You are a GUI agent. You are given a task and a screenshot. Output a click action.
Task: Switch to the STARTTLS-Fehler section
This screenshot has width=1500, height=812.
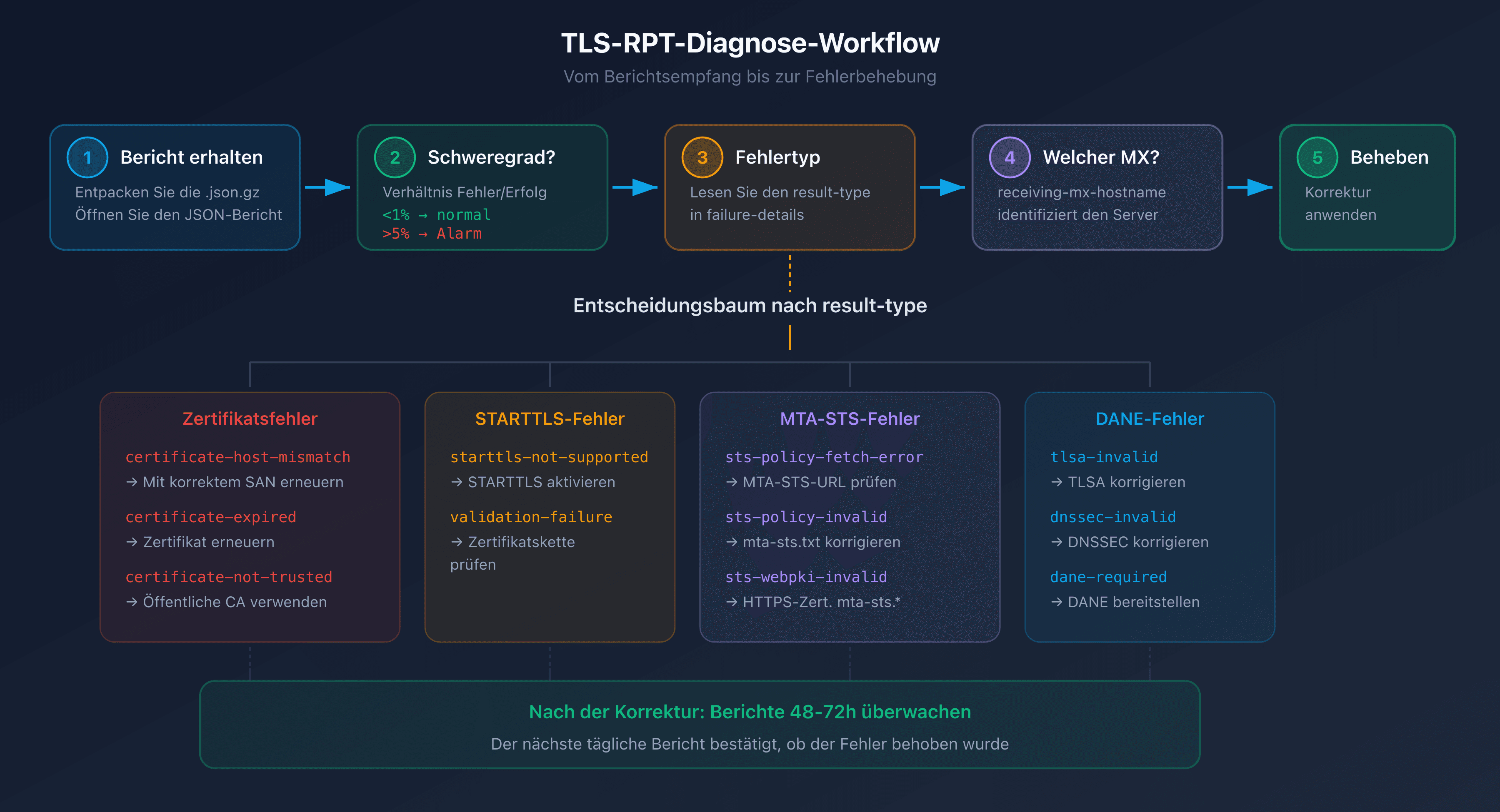tap(550, 418)
